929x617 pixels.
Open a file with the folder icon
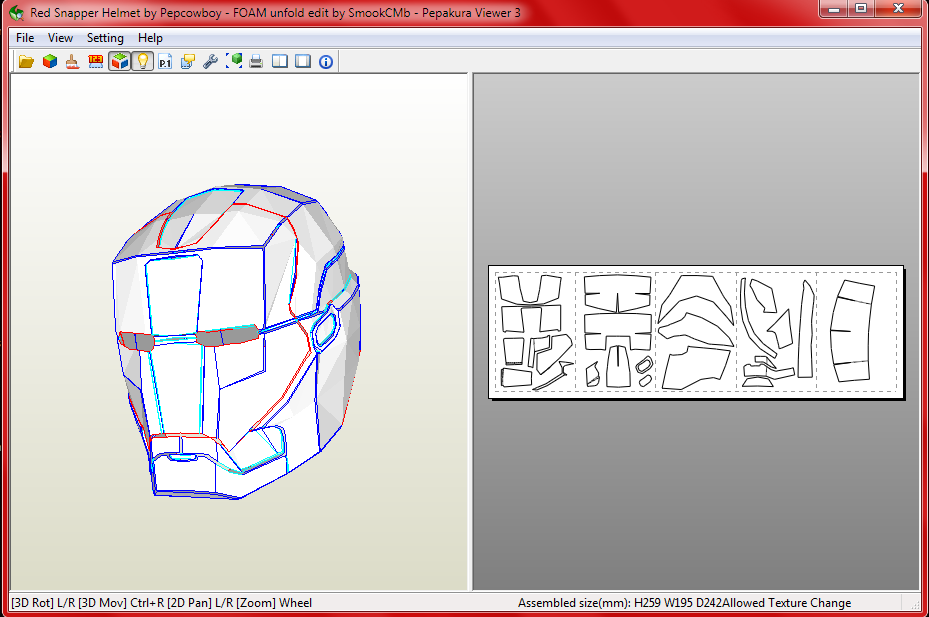(26, 62)
